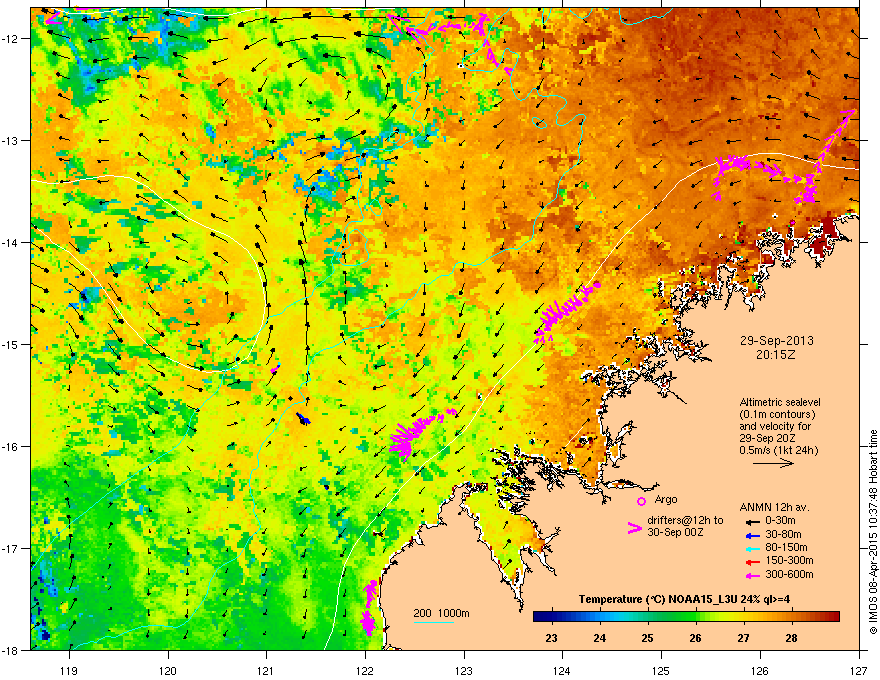
Task: Click colorbar tick label 23
Action: 552,638
